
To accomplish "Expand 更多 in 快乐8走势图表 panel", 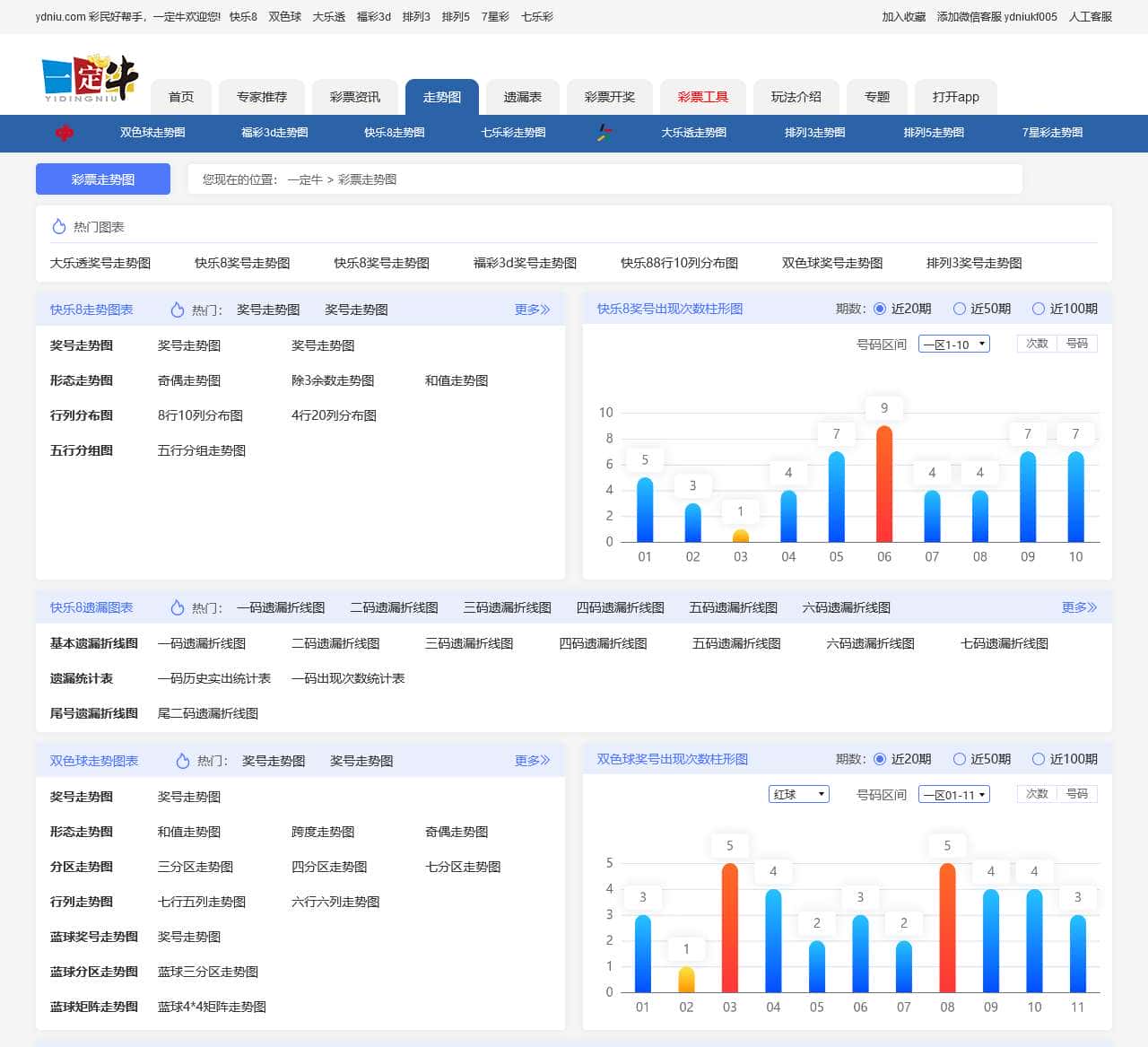I will coord(533,310).
